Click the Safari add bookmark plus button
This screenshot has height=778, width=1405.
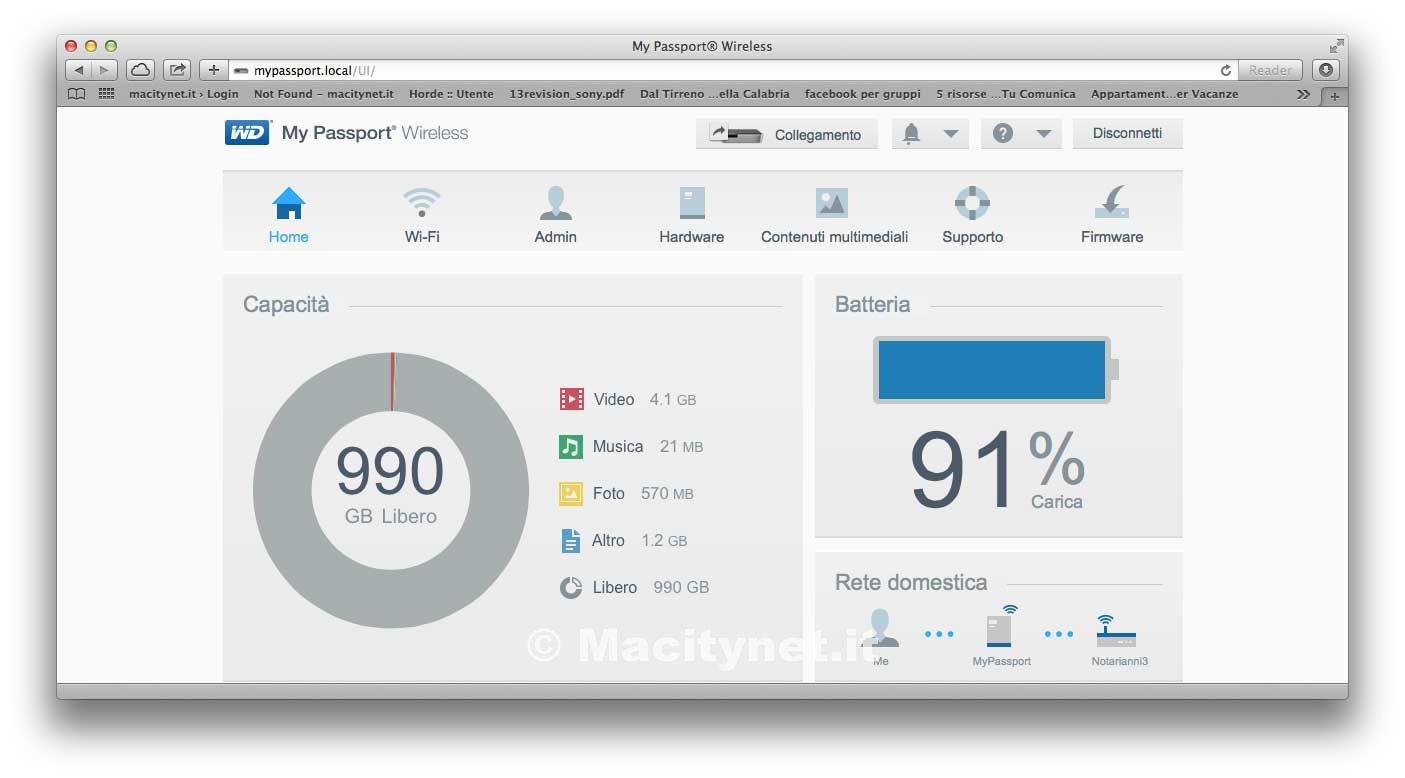(213, 70)
